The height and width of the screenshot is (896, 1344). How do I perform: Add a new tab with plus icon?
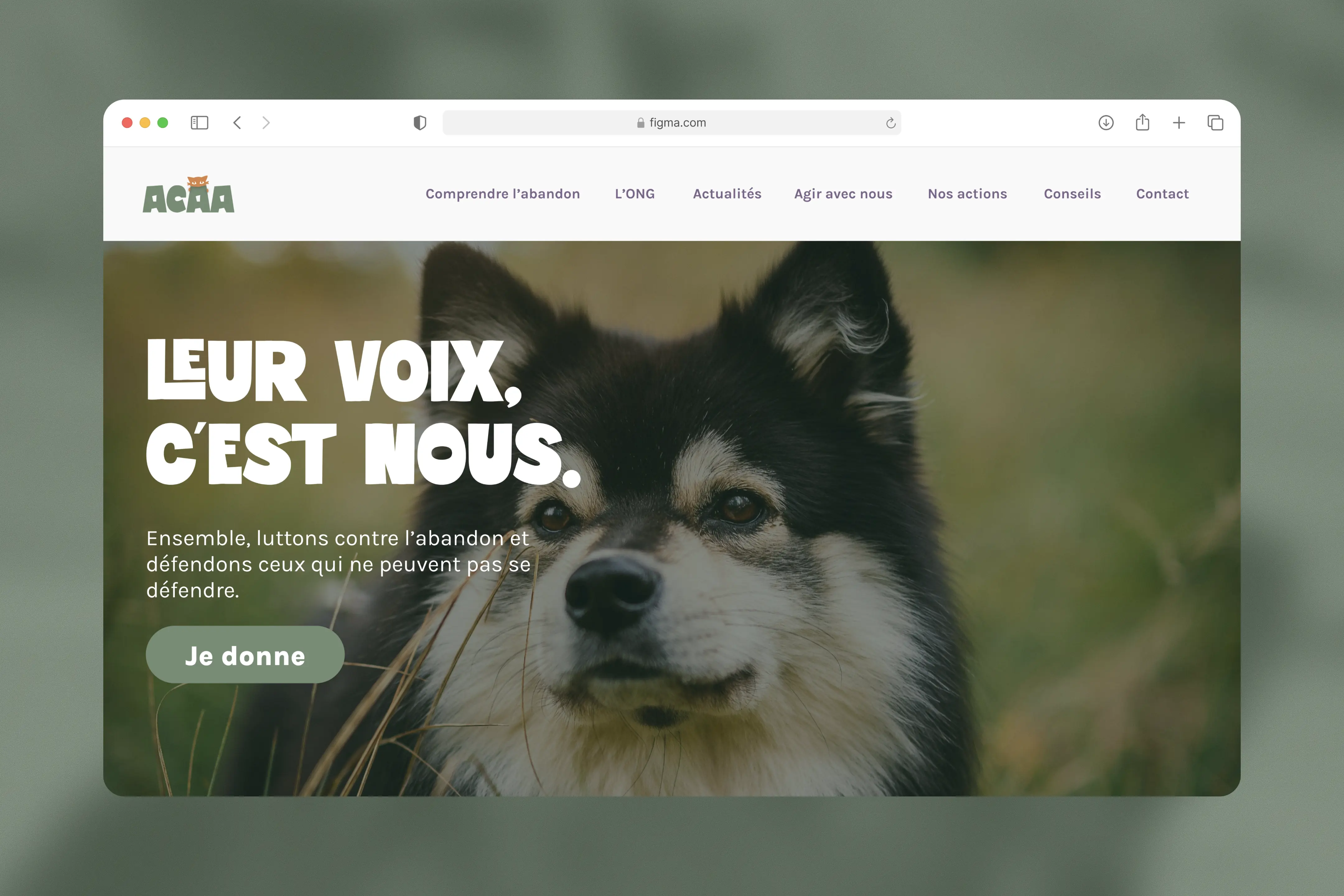click(1179, 123)
